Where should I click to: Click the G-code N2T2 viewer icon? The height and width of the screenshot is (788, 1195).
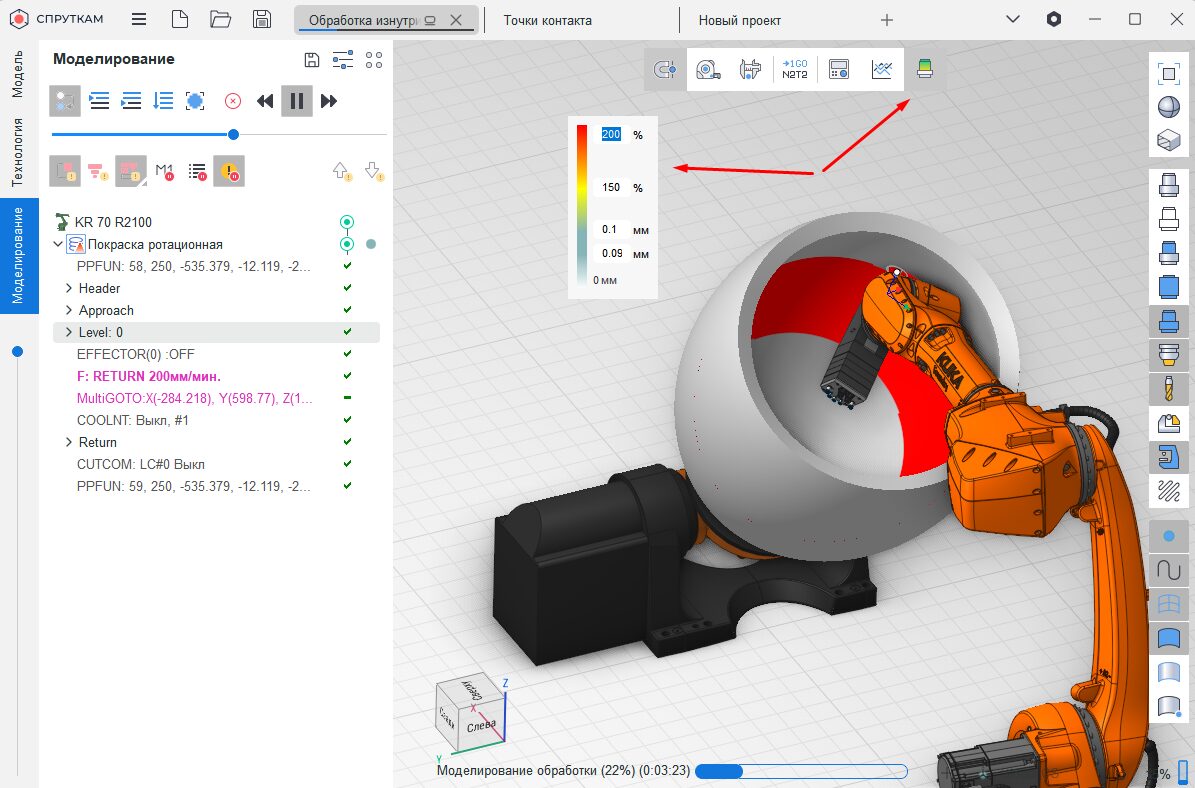(795, 70)
